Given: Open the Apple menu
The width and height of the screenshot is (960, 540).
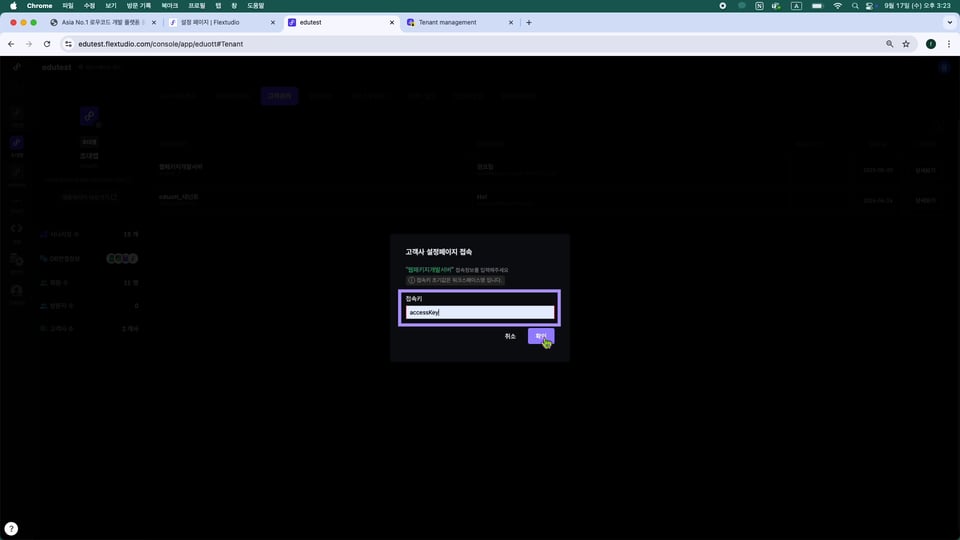Looking at the screenshot, I should pos(13,6).
